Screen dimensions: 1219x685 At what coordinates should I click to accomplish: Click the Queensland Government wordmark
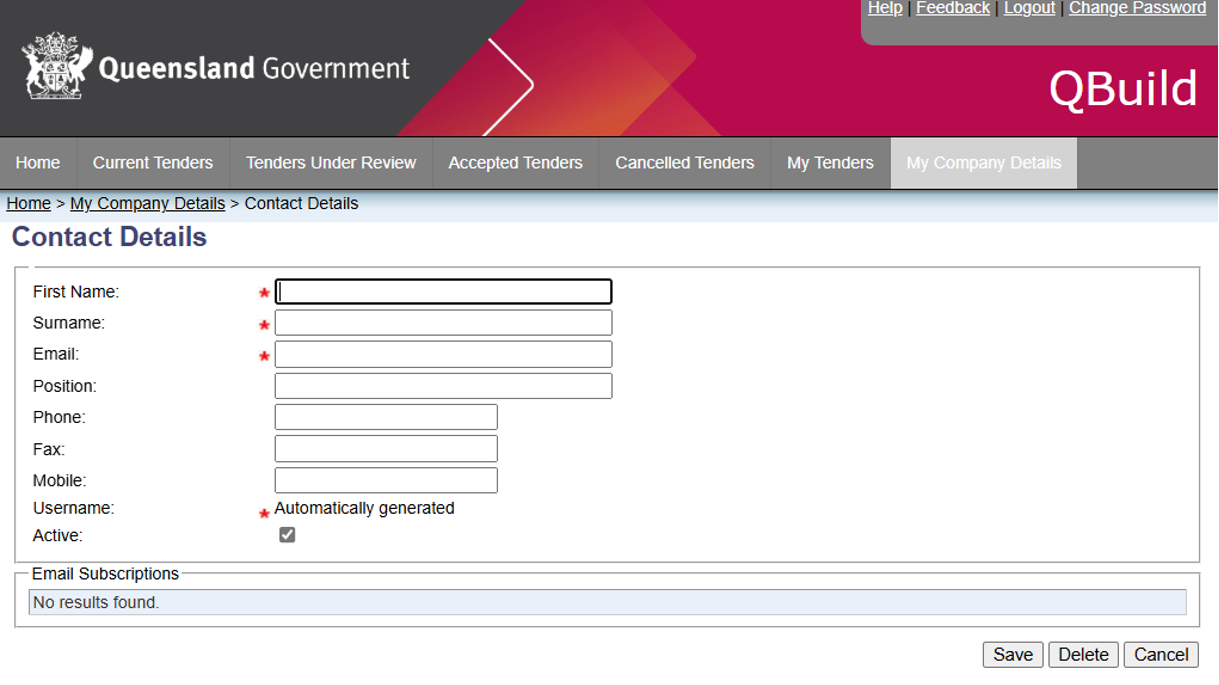254,68
